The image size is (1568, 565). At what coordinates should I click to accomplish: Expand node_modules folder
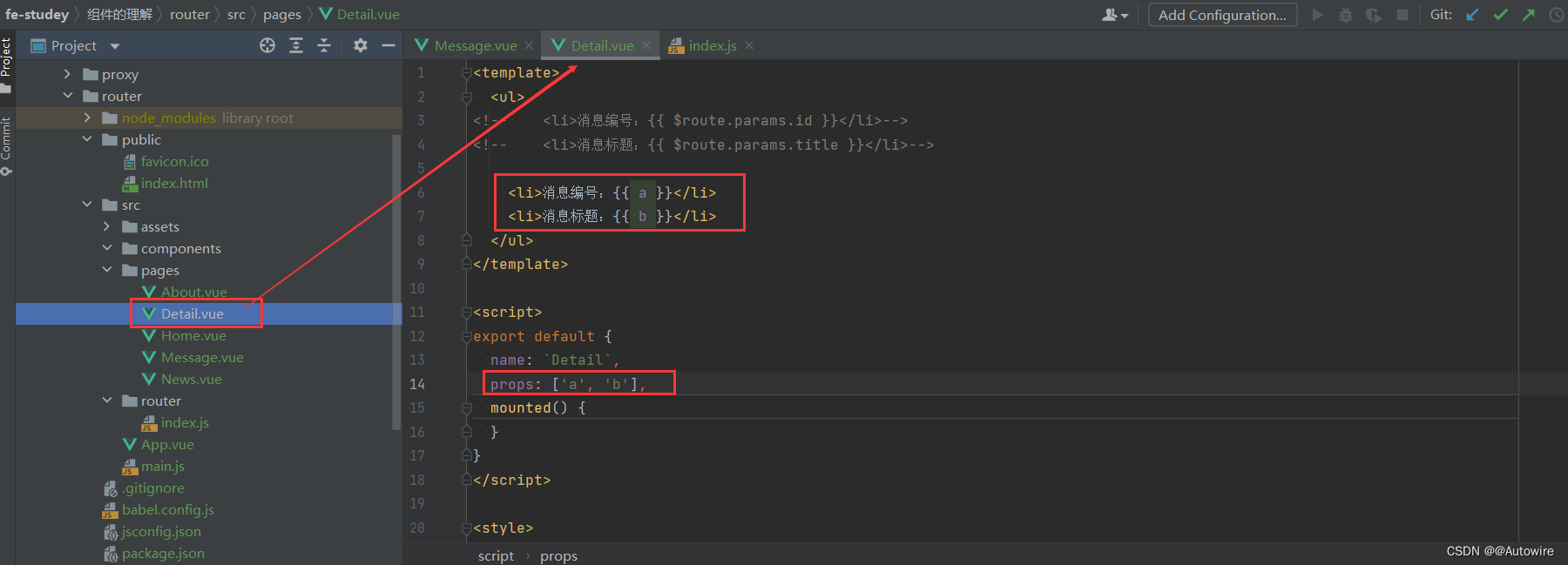point(87,118)
